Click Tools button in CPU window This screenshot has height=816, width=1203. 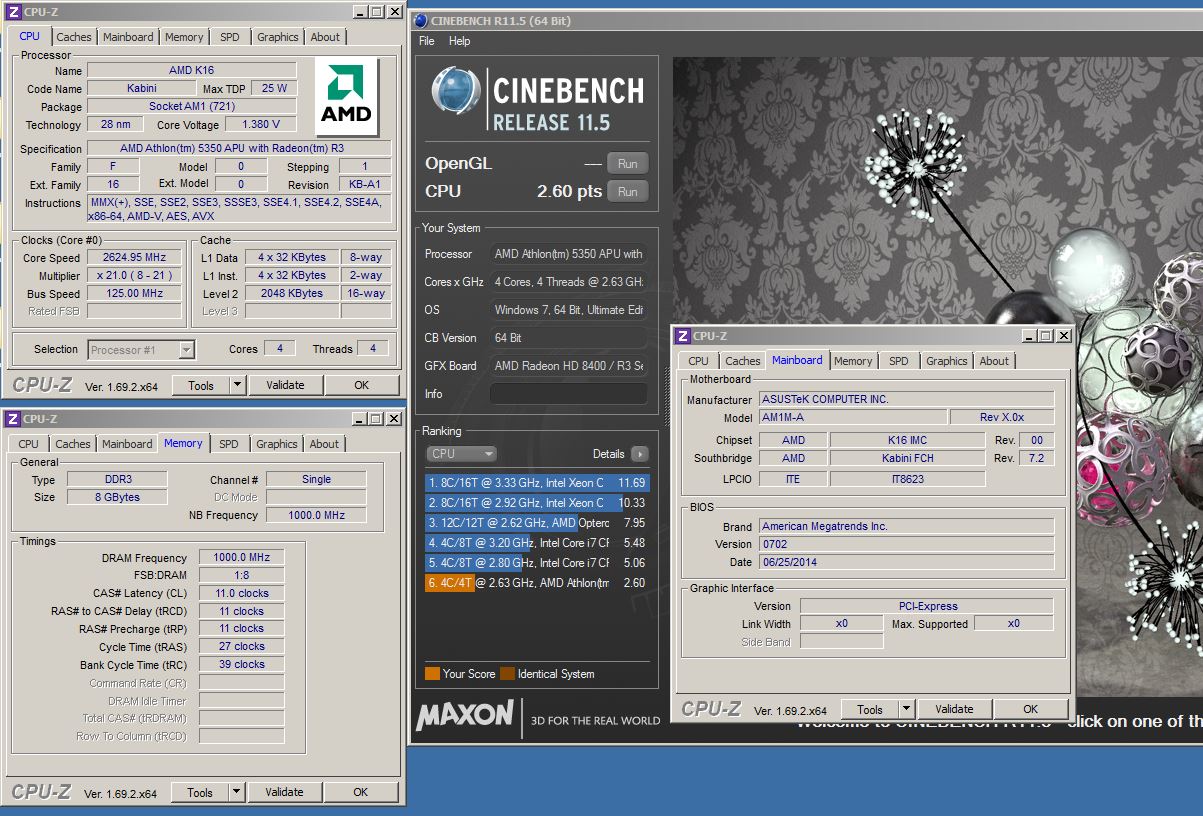pos(201,385)
